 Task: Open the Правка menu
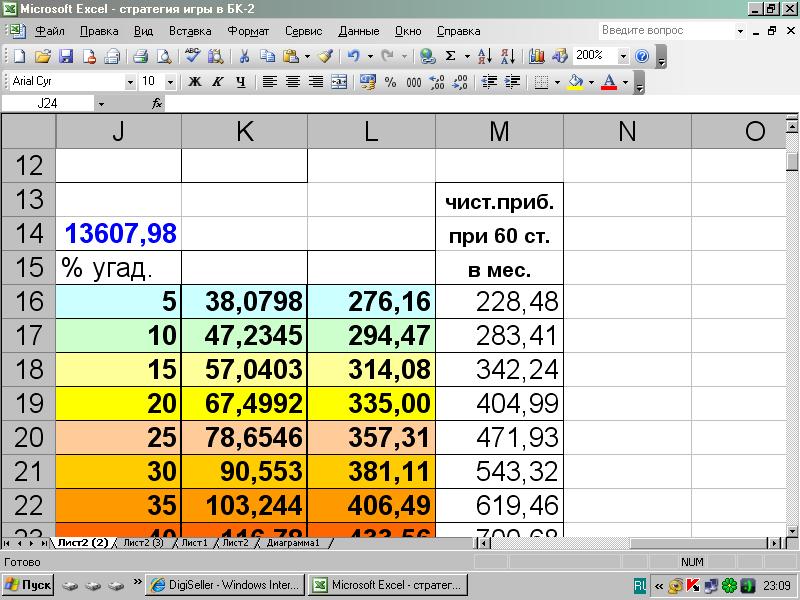point(99,31)
